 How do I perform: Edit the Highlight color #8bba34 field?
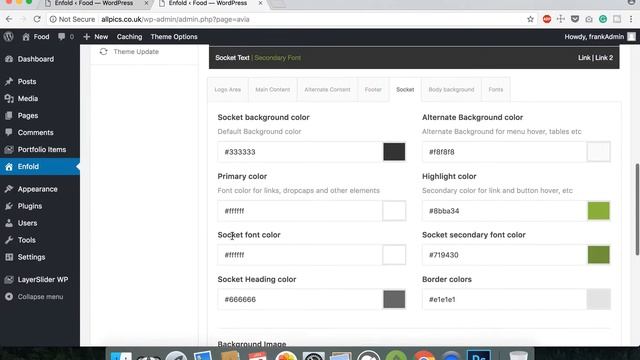(x=504, y=211)
